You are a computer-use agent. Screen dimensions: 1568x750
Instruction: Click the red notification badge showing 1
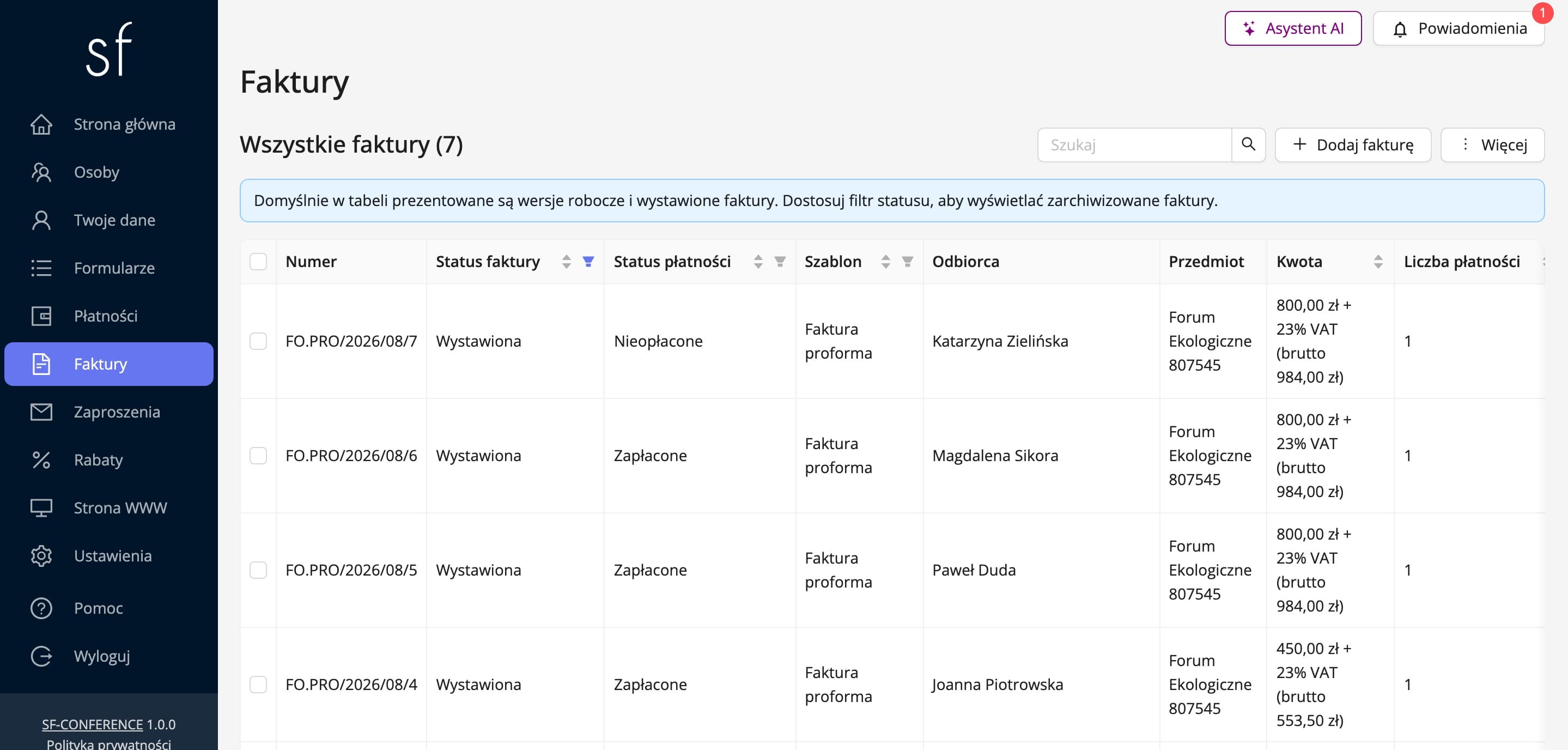[x=1542, y=13]
